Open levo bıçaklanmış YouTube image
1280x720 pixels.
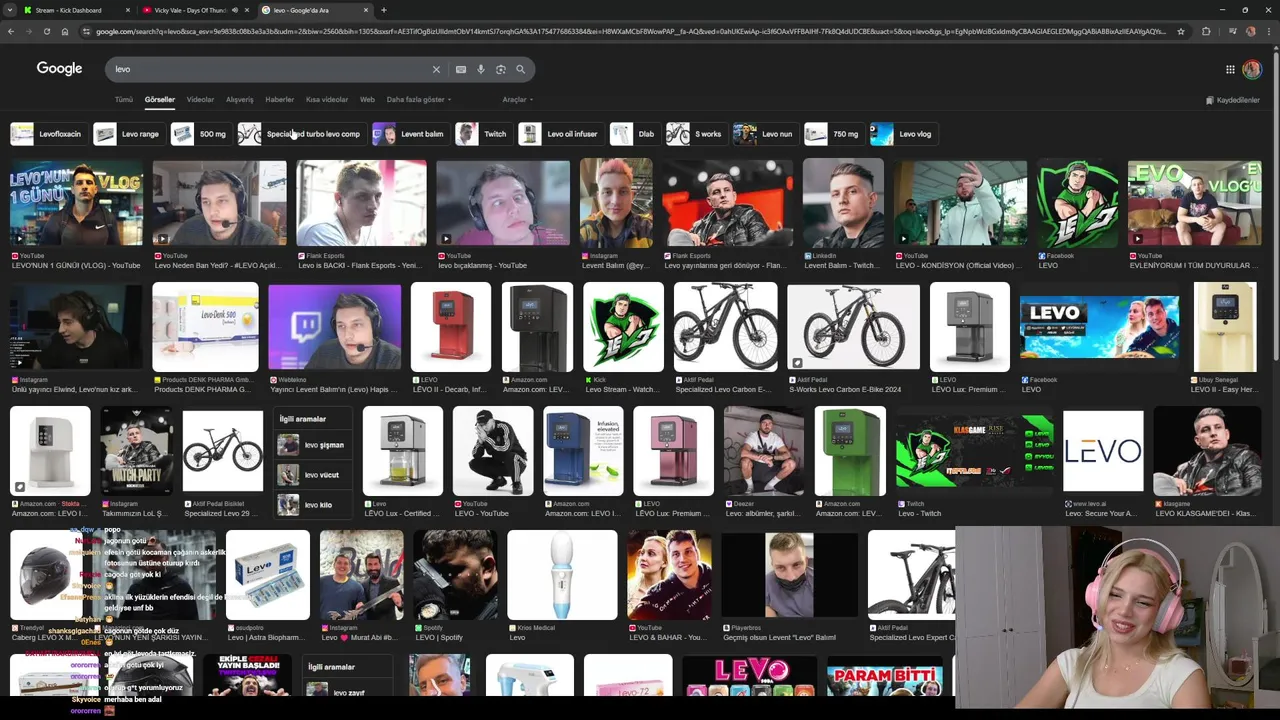coord(503,204)
